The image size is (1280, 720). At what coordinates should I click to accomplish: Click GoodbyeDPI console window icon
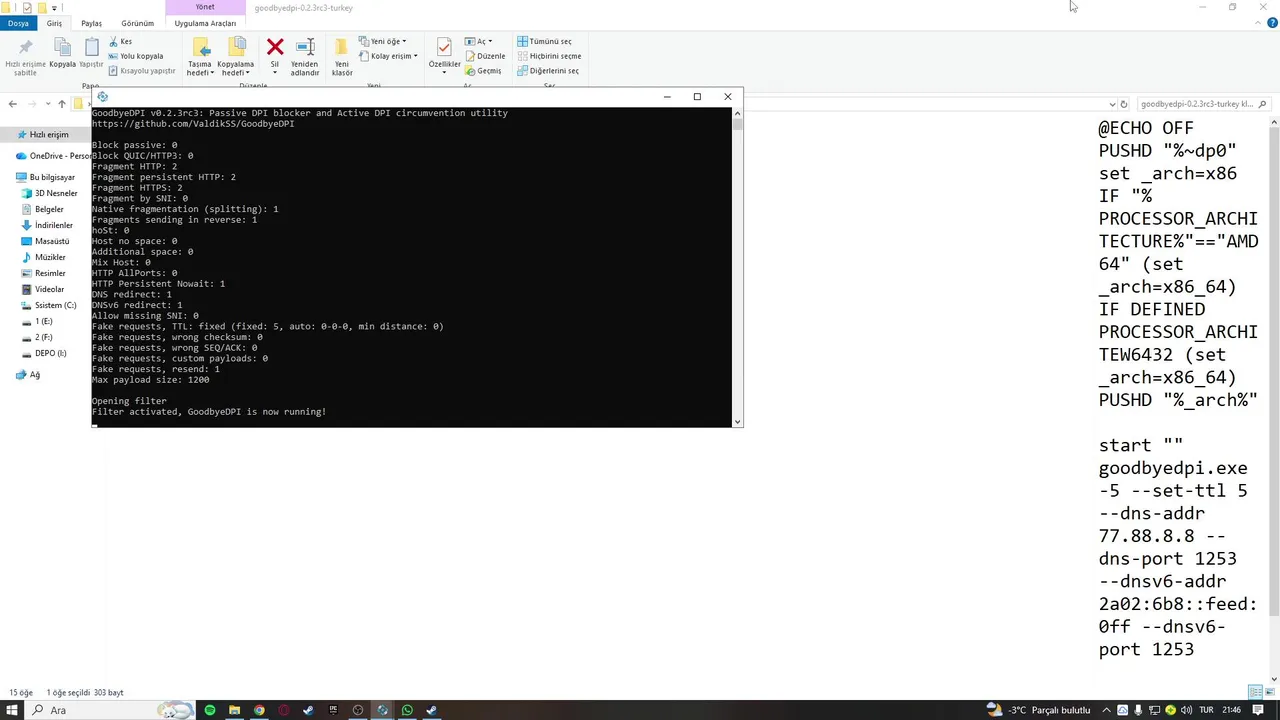click(x=102, y=97)
